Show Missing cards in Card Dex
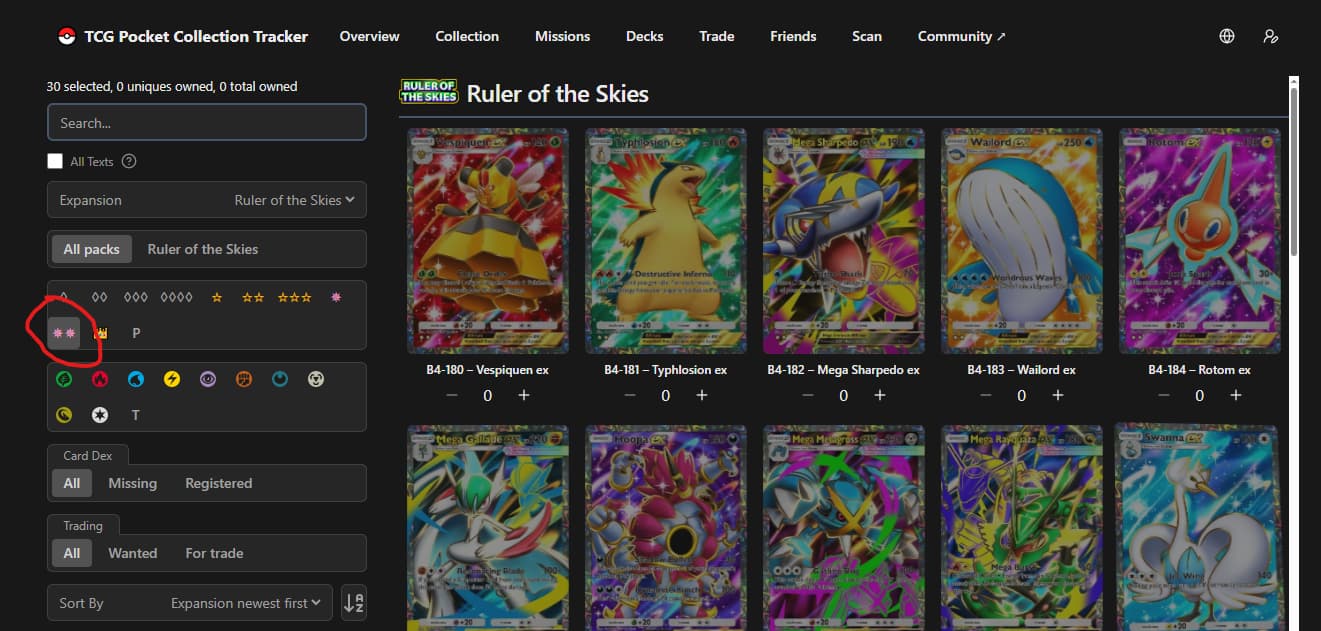 [x=133, y=483]
